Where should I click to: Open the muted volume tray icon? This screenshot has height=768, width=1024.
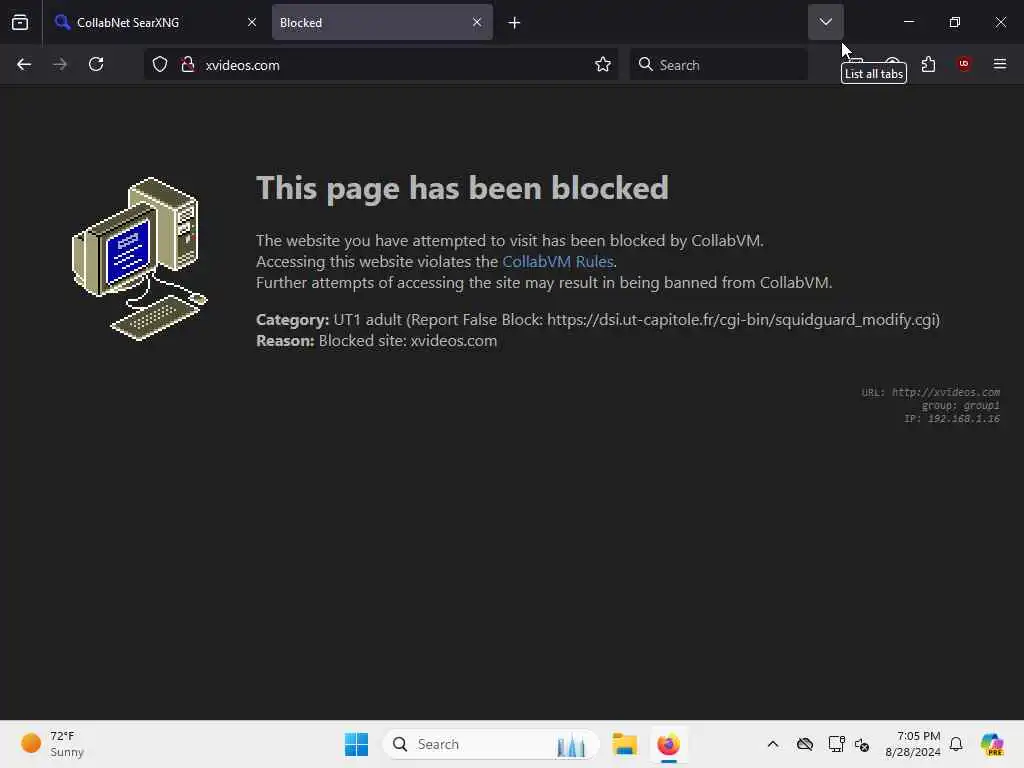861,744
